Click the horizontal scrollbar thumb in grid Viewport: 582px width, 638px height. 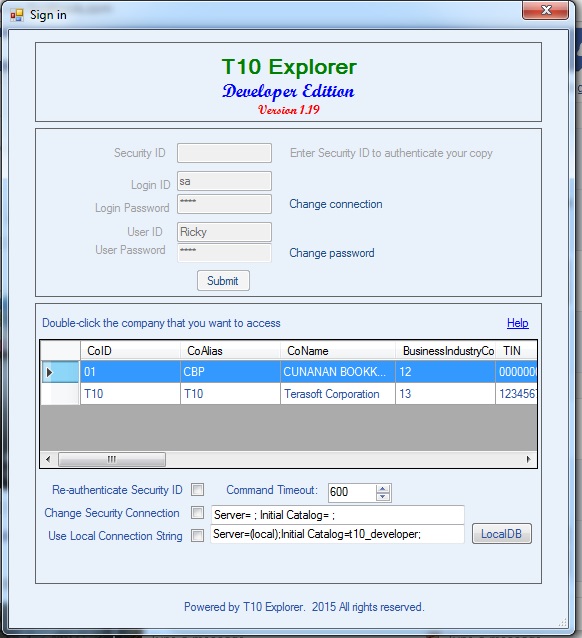click(112, 459)
